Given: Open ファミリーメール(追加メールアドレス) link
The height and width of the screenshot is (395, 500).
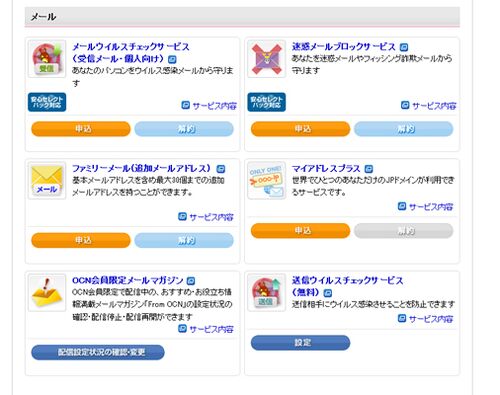Looking at the screenshot, I should pos(142,168).
